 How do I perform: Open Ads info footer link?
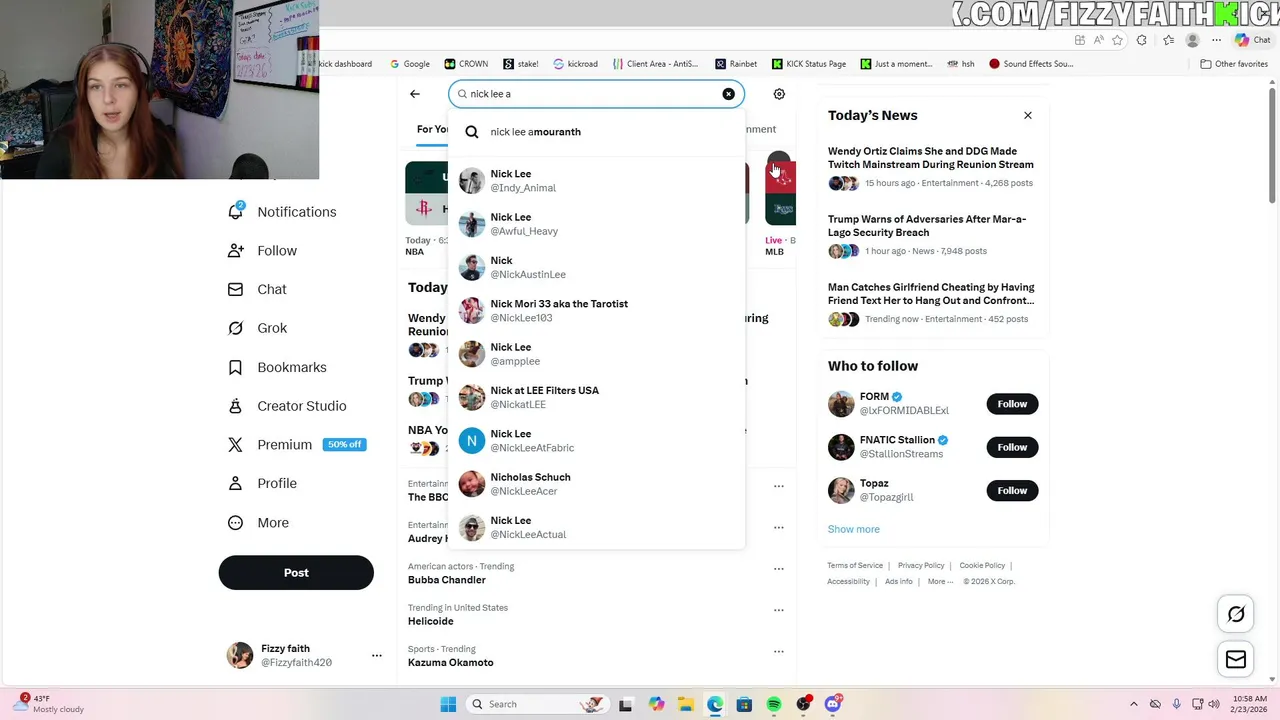click(x=898, y=582)
